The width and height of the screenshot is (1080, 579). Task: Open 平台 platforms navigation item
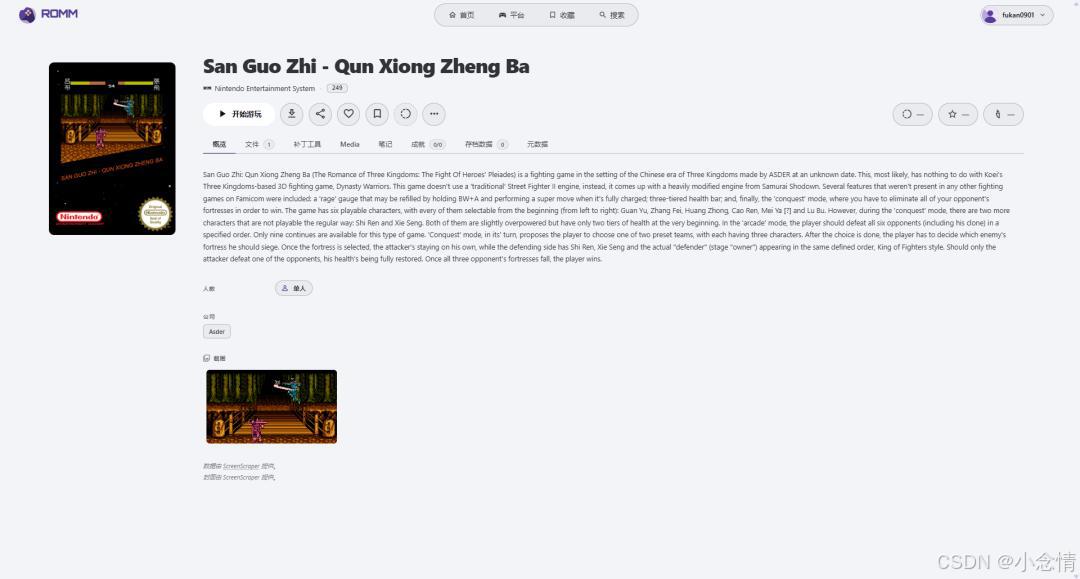click(511, 15)
